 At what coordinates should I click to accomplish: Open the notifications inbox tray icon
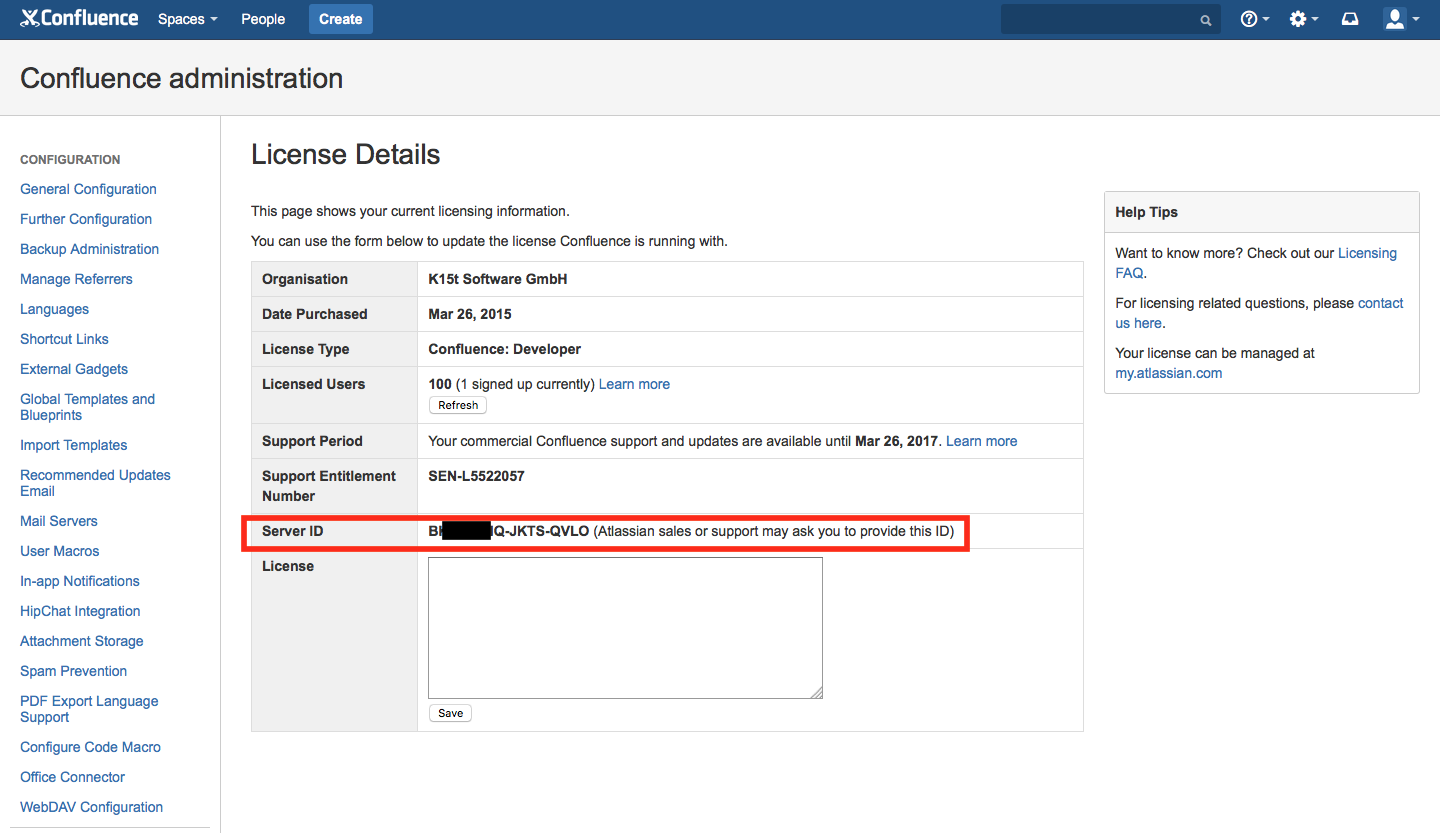click(x=1350, y=19)
